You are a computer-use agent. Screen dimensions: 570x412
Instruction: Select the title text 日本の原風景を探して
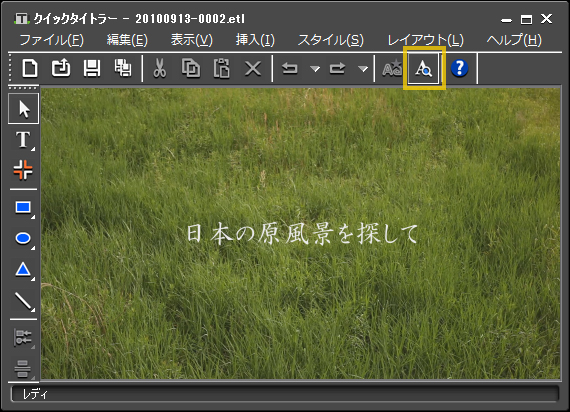pyautogui.click(x=302, y=233)
